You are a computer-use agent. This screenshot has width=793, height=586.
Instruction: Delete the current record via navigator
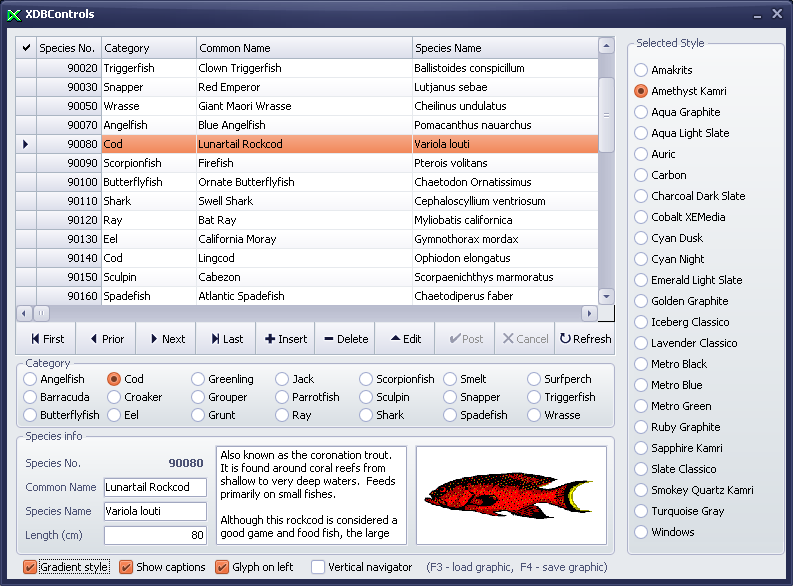345,339
